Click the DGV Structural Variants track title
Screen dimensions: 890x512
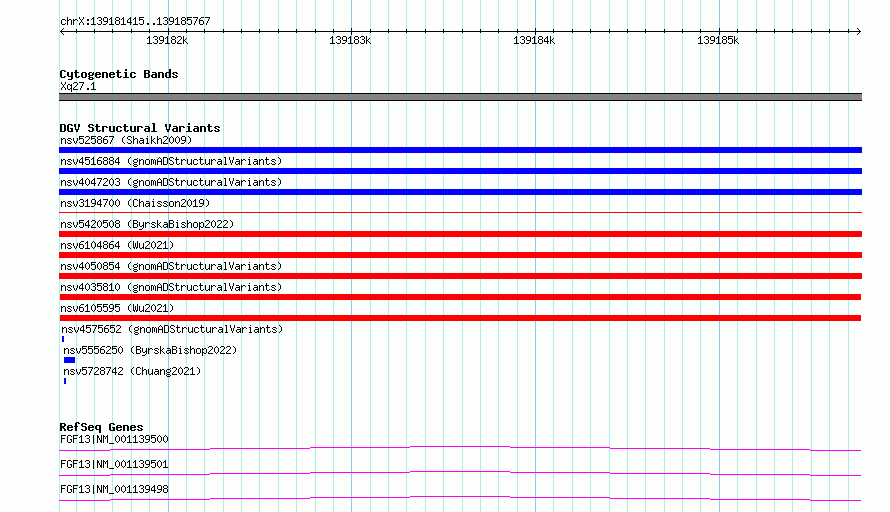[140, 128]
